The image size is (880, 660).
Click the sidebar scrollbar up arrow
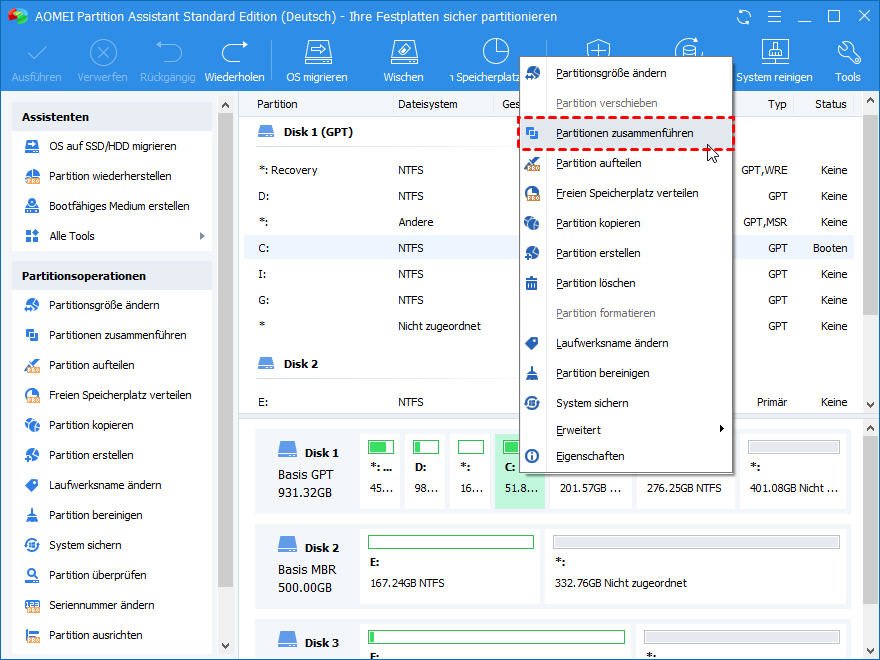(226, 105)
